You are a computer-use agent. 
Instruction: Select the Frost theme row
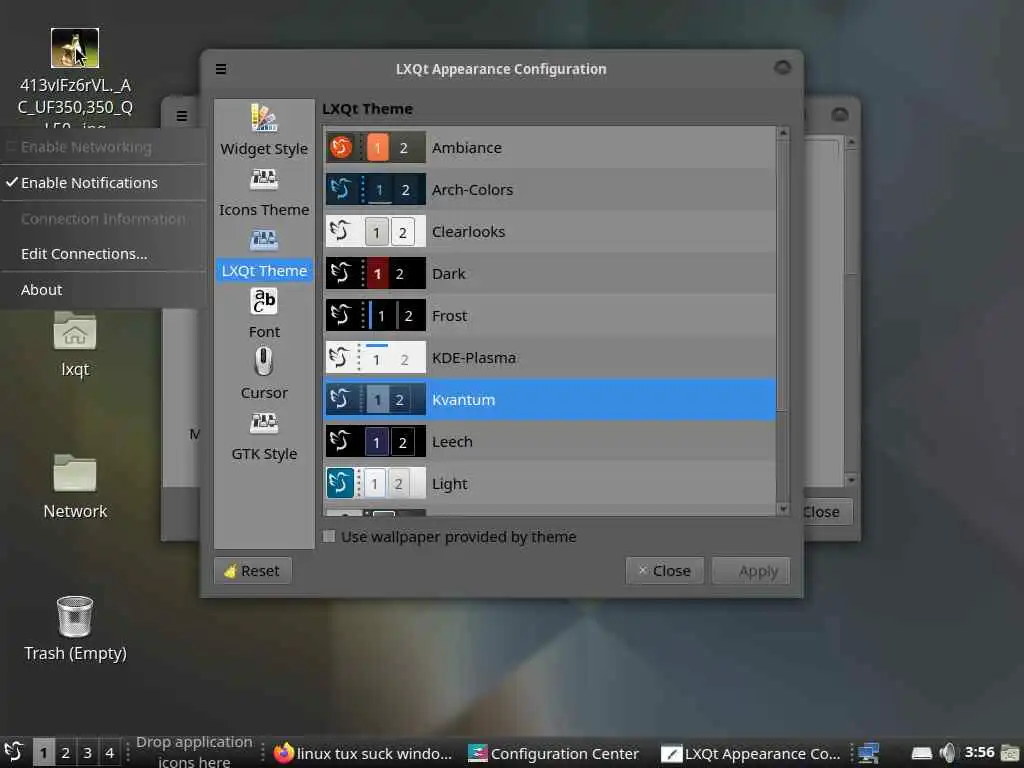click(550, 315)
